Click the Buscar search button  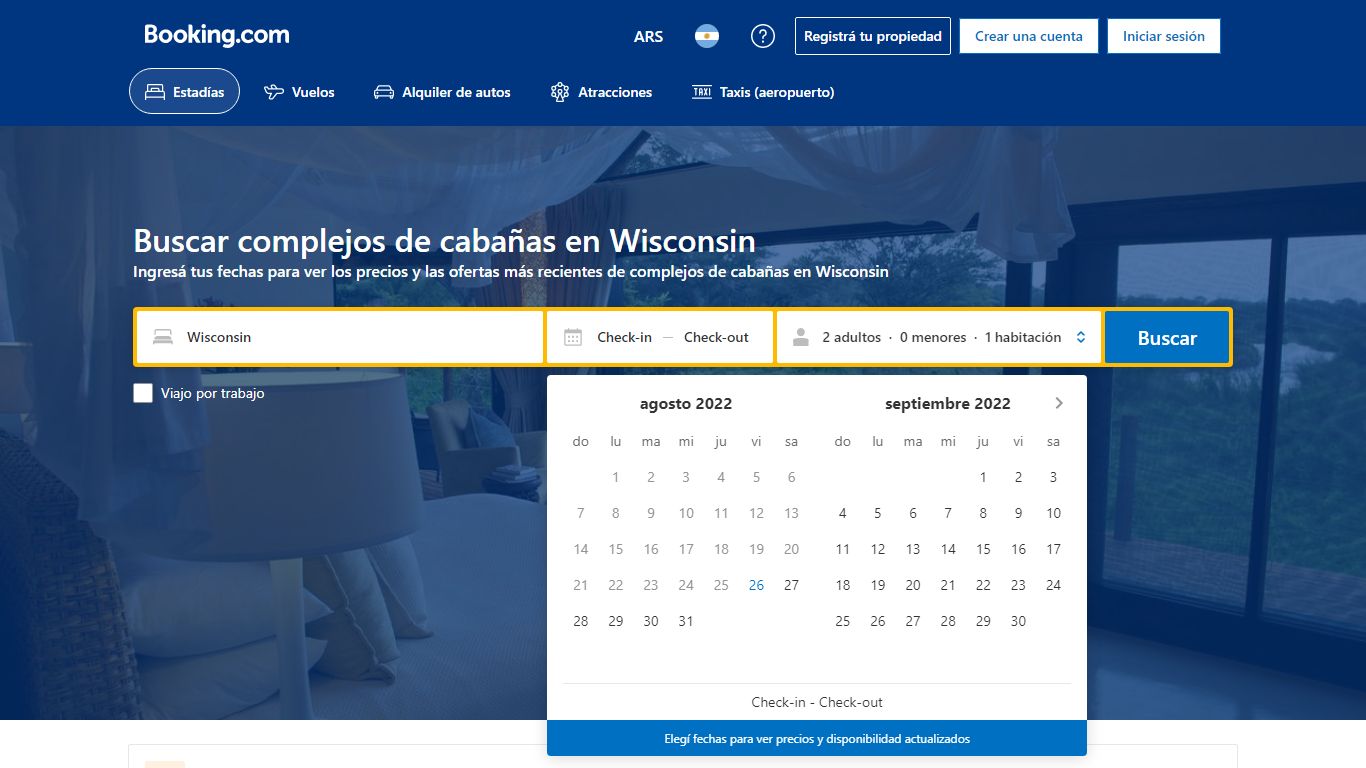pyautogui.click(x=1167, y=337)
